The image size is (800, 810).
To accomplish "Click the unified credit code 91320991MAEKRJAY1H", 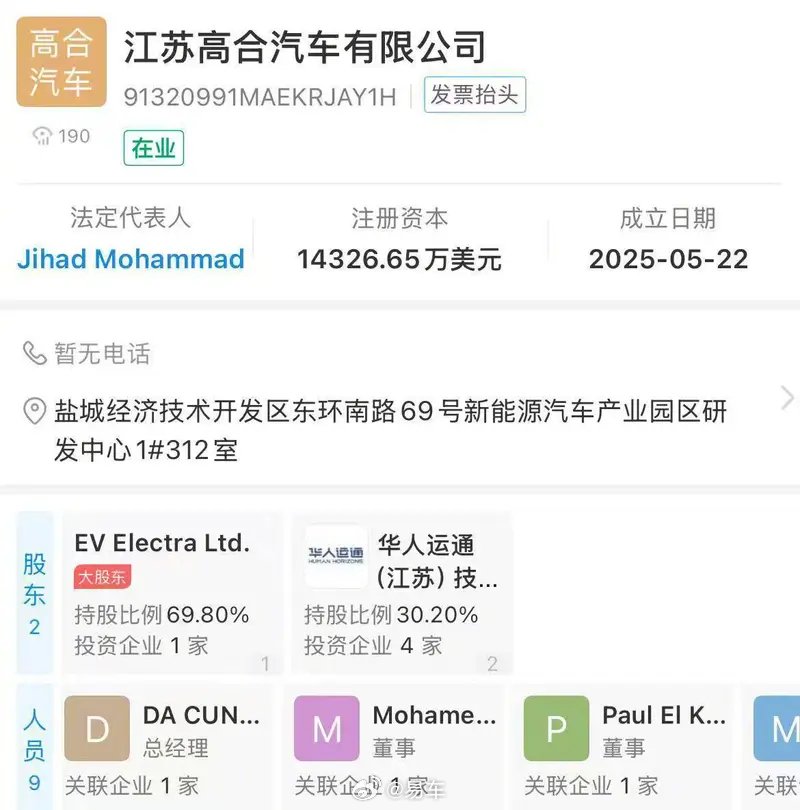I will (x=260, y=97).
